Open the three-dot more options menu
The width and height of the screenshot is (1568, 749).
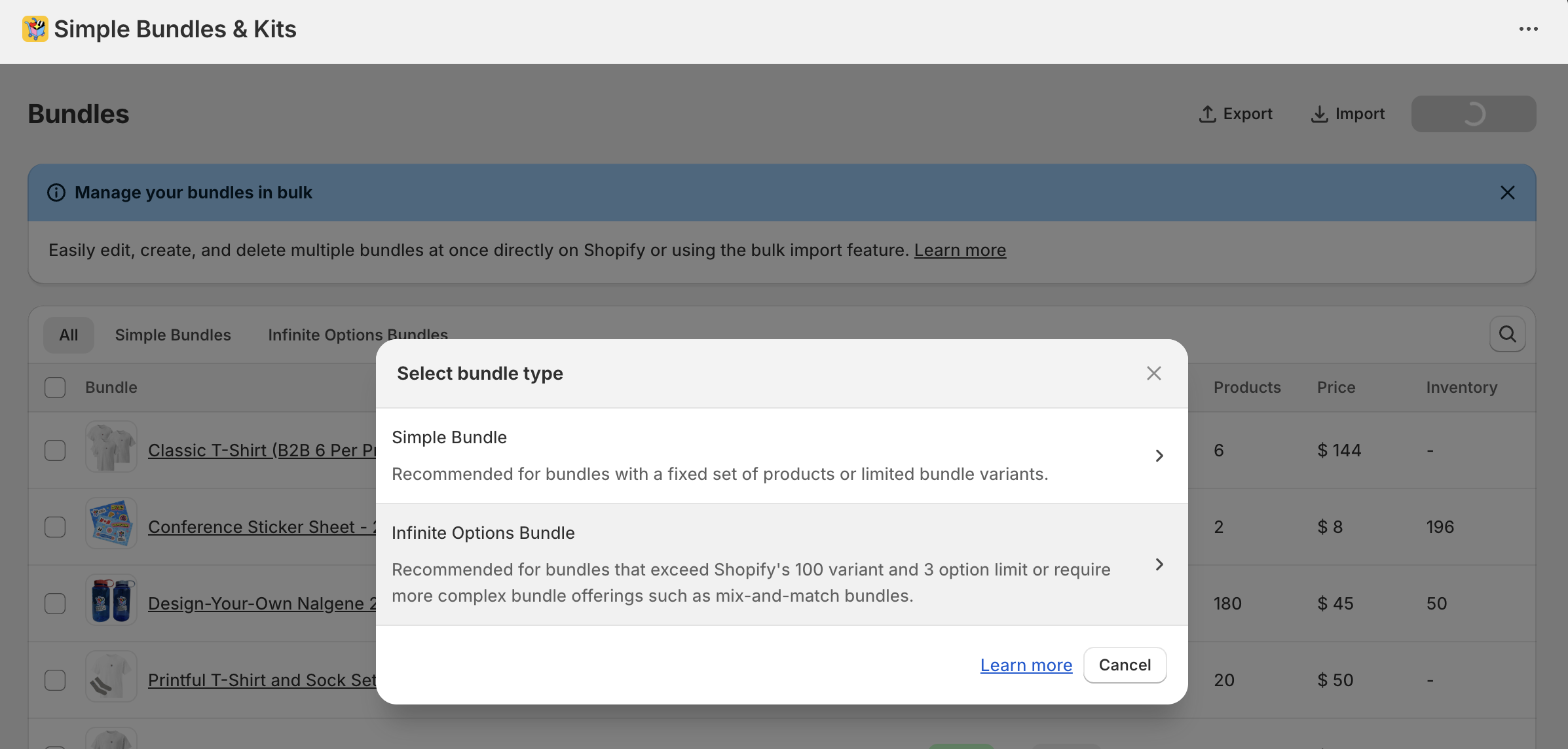coord(1529,29)
